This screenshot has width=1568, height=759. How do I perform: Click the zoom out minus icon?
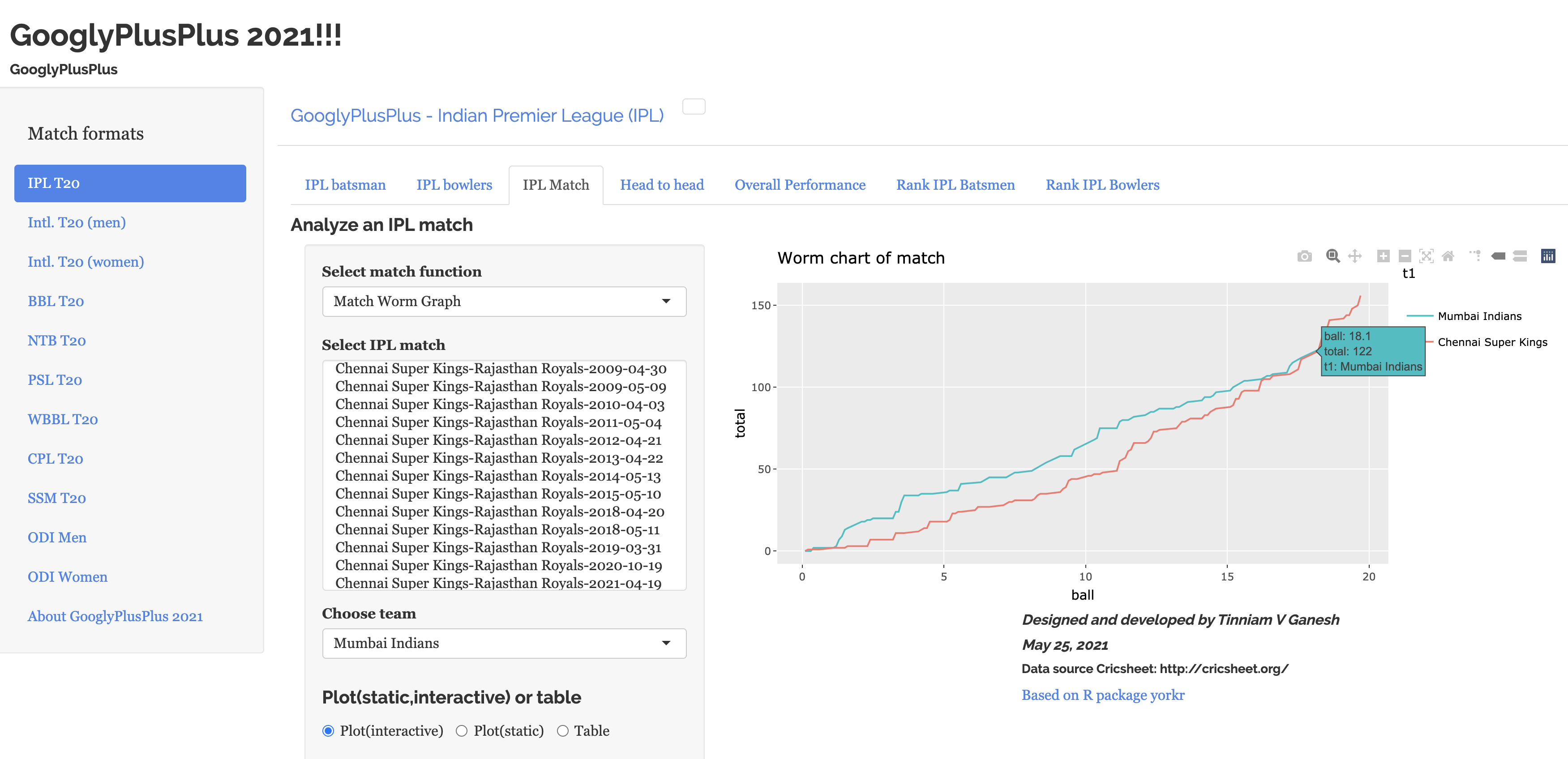click(1404, 256)
